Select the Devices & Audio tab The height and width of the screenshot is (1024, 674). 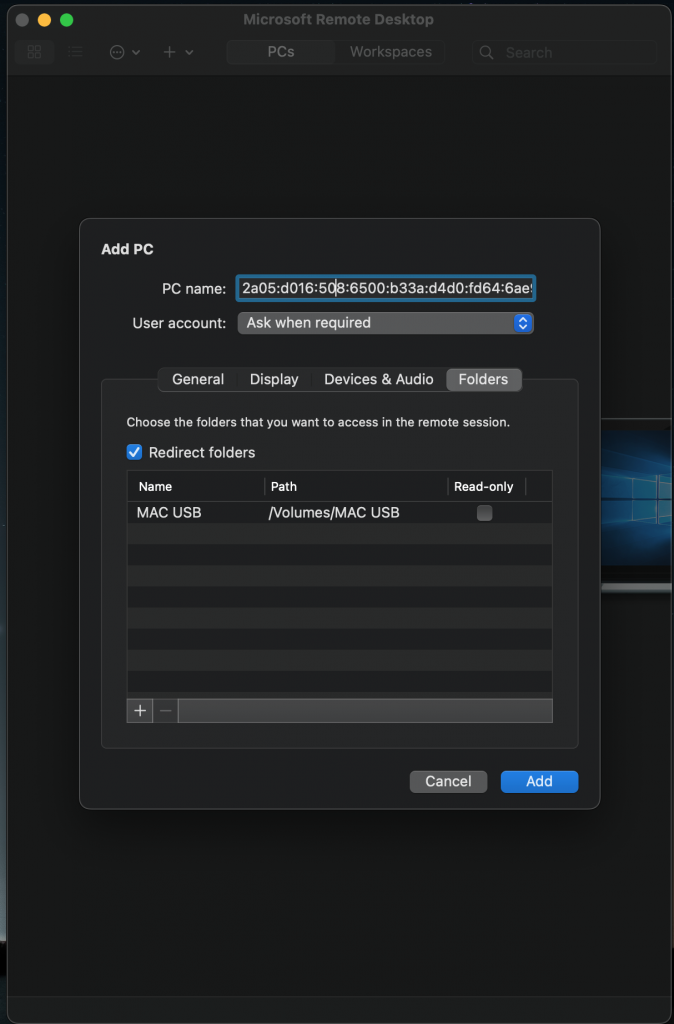point(378,379)
